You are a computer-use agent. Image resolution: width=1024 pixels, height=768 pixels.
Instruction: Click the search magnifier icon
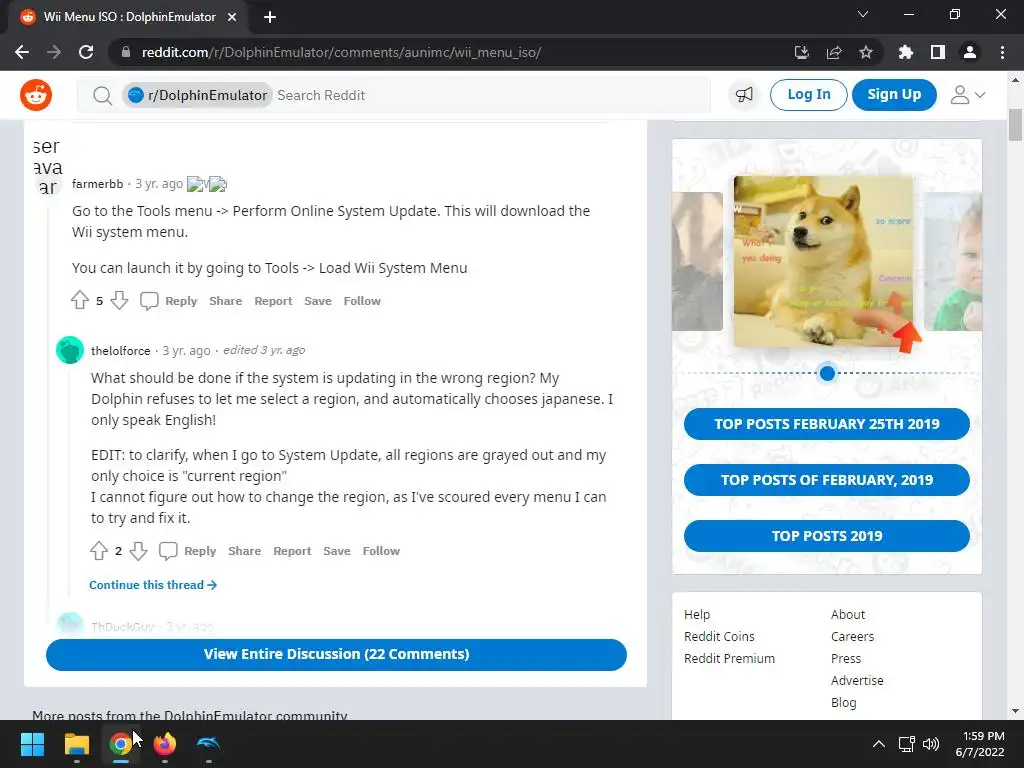point(102,95)
